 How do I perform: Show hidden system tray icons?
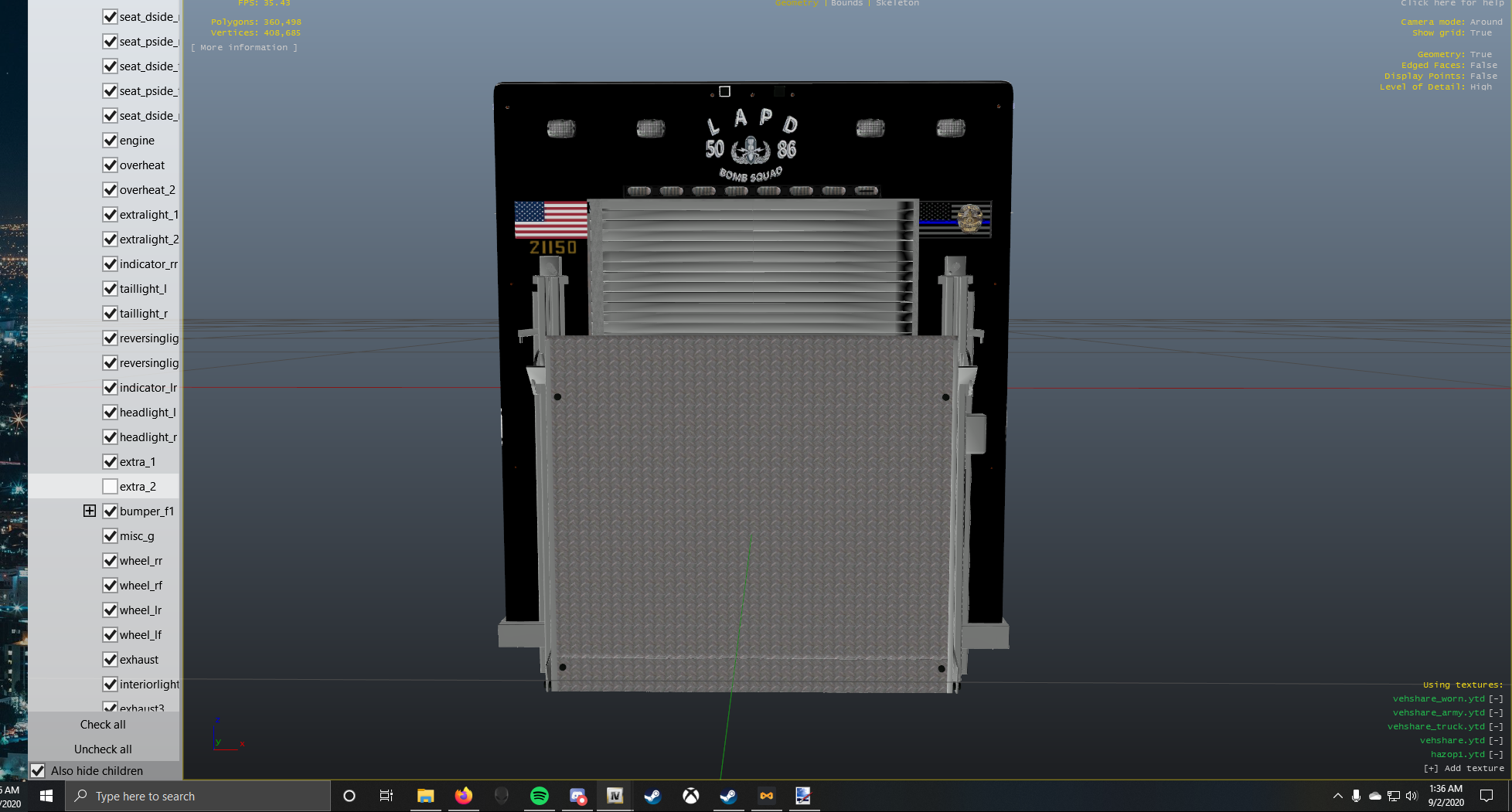click(1337, 796)
